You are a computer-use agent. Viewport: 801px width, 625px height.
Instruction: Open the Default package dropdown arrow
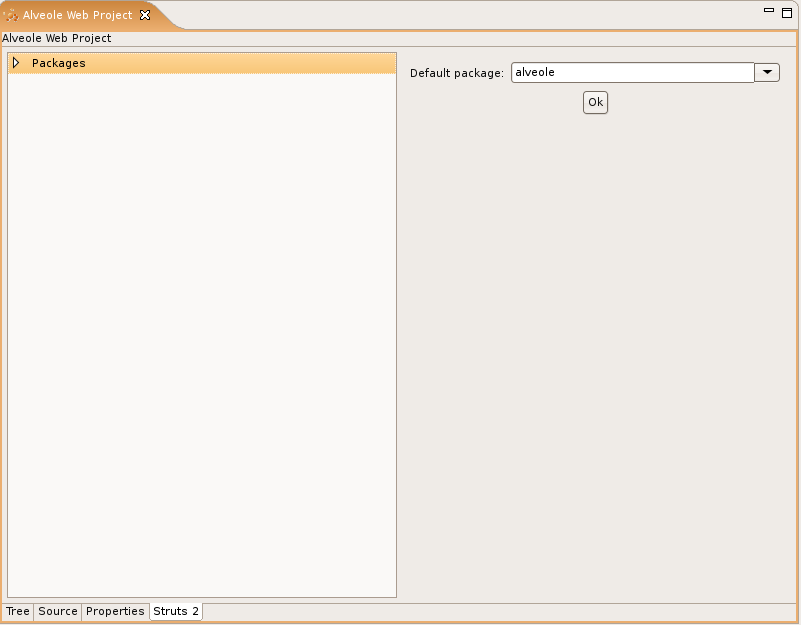pos(767,73)
